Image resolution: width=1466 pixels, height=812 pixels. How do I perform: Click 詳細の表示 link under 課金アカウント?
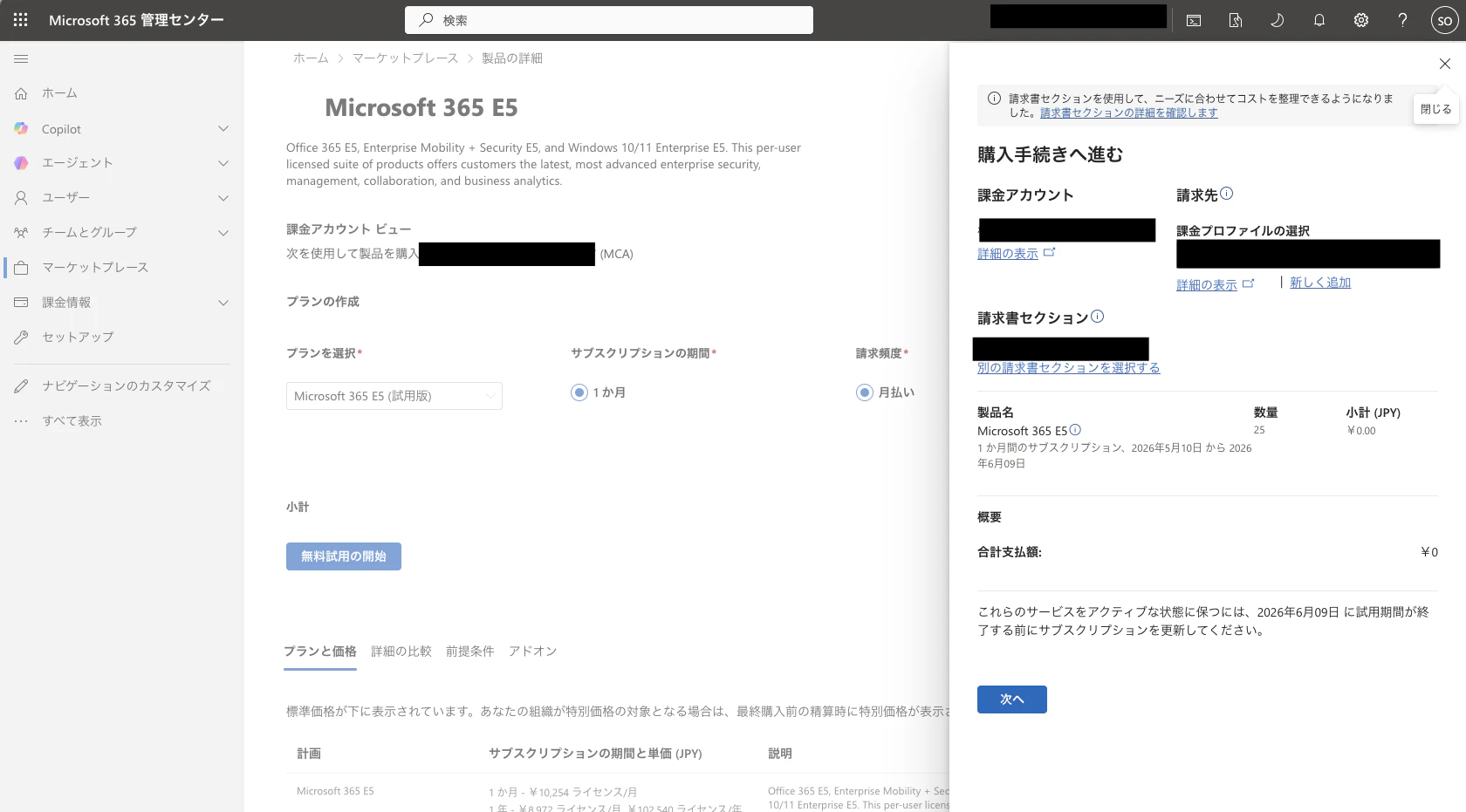click(x=1008, y=254)
